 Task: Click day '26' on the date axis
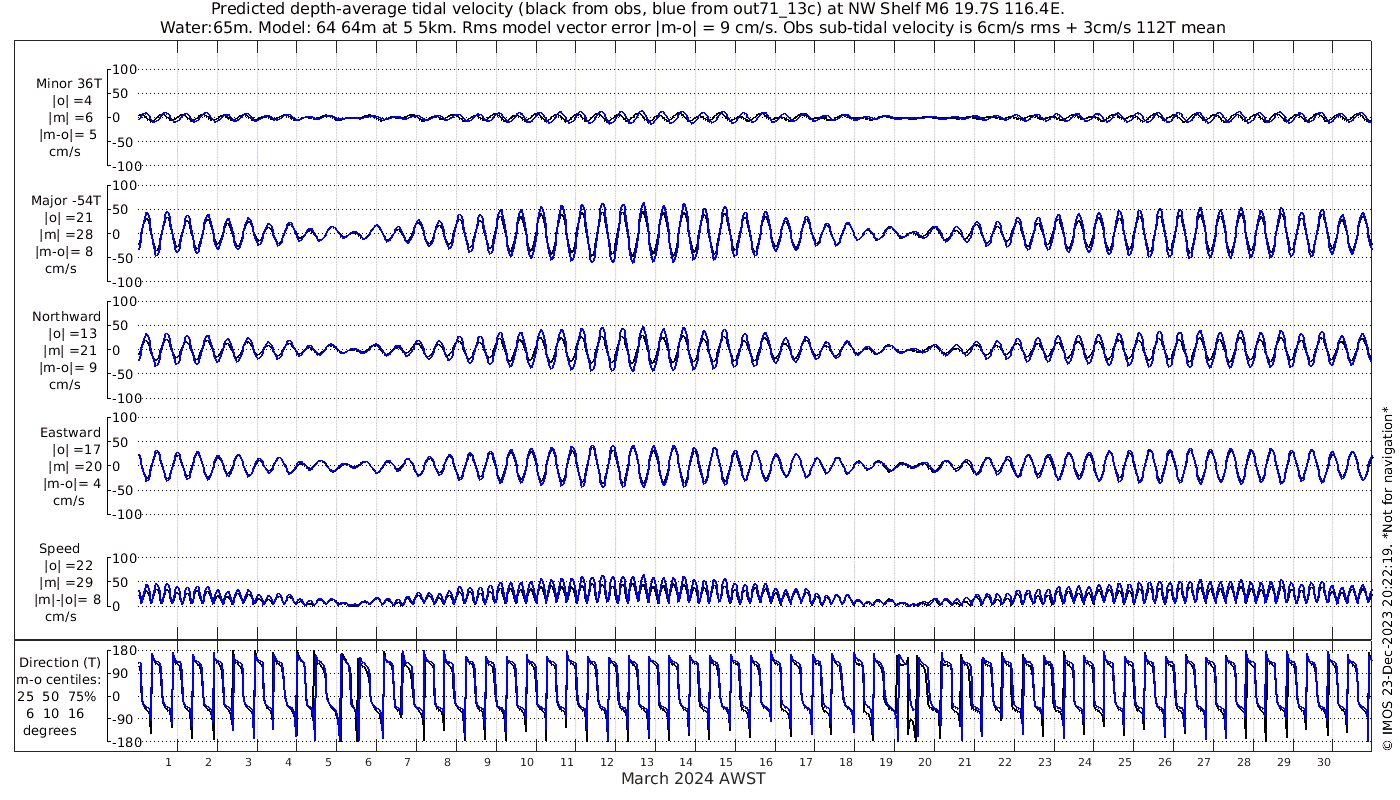1164,762
